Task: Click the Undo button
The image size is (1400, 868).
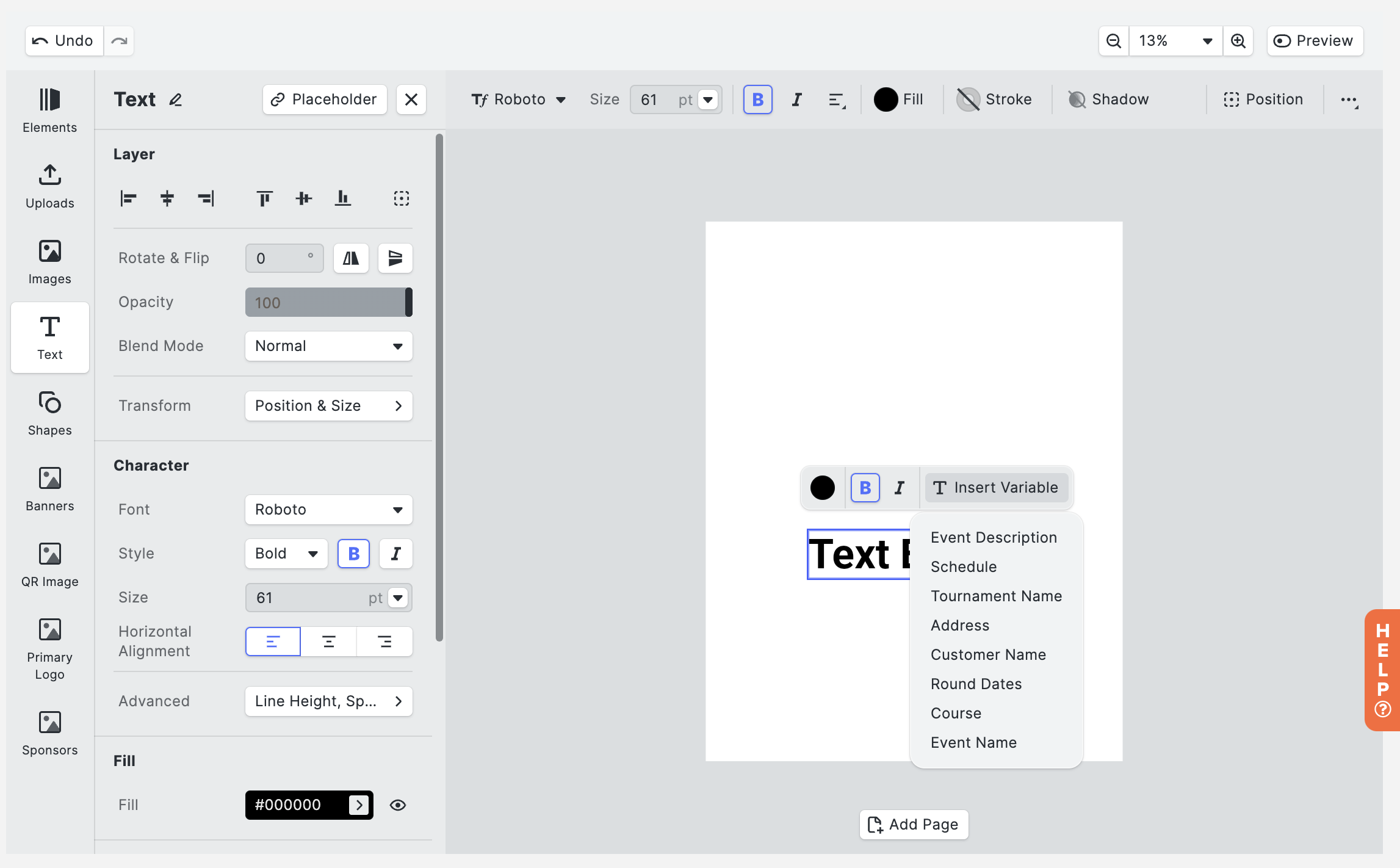Action: point(64,41)
